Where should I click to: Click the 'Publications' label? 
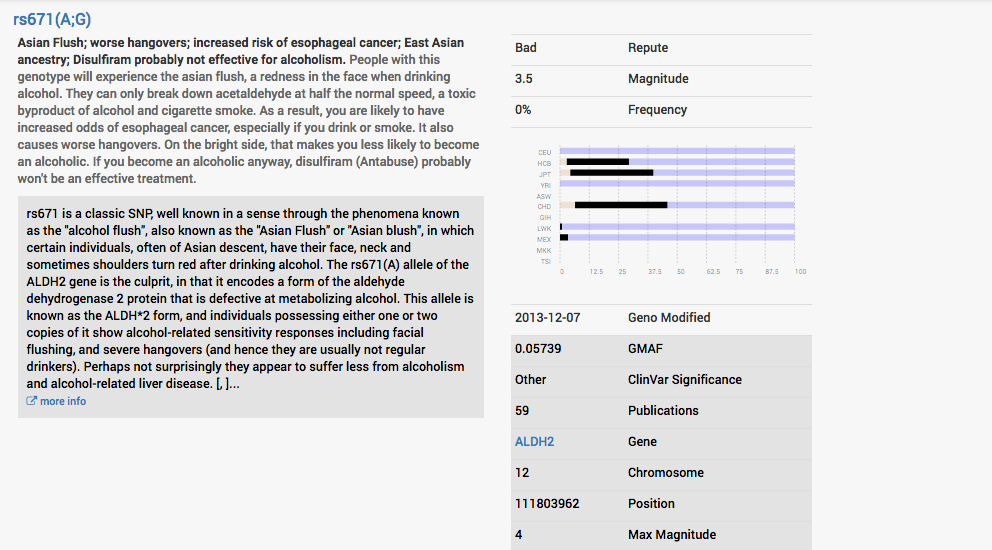coord(663,411)
